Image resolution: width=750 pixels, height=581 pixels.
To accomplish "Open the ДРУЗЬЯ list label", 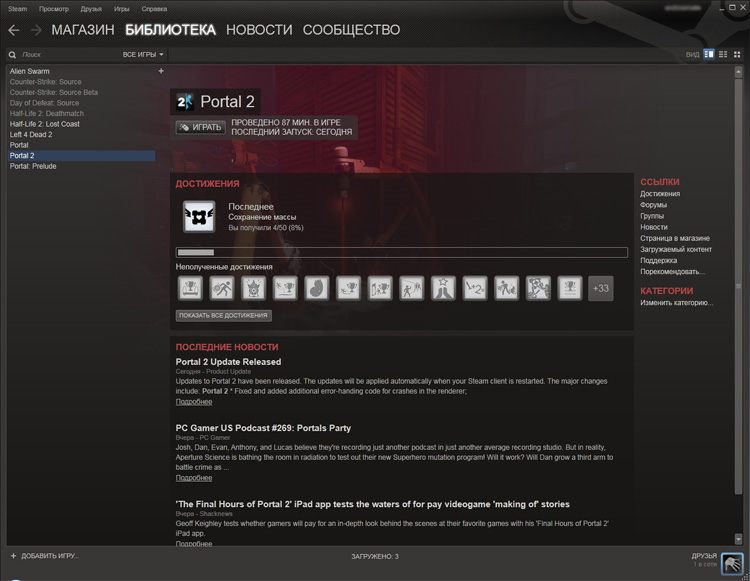I will 704,556.
